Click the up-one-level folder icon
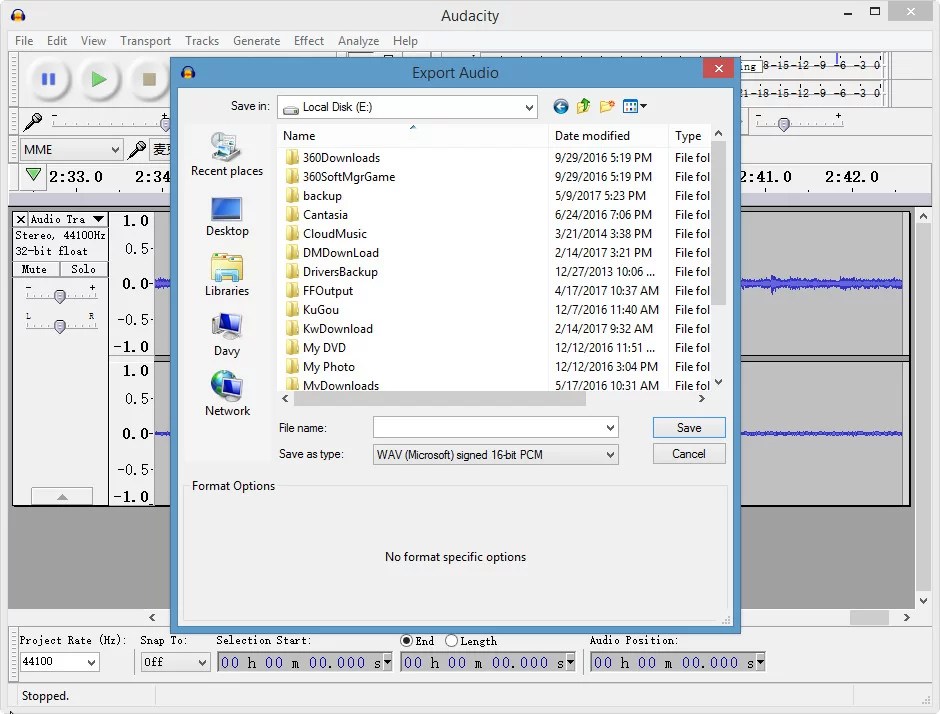Viewport: 940px width, 714px height. click(x=583, y=106)
